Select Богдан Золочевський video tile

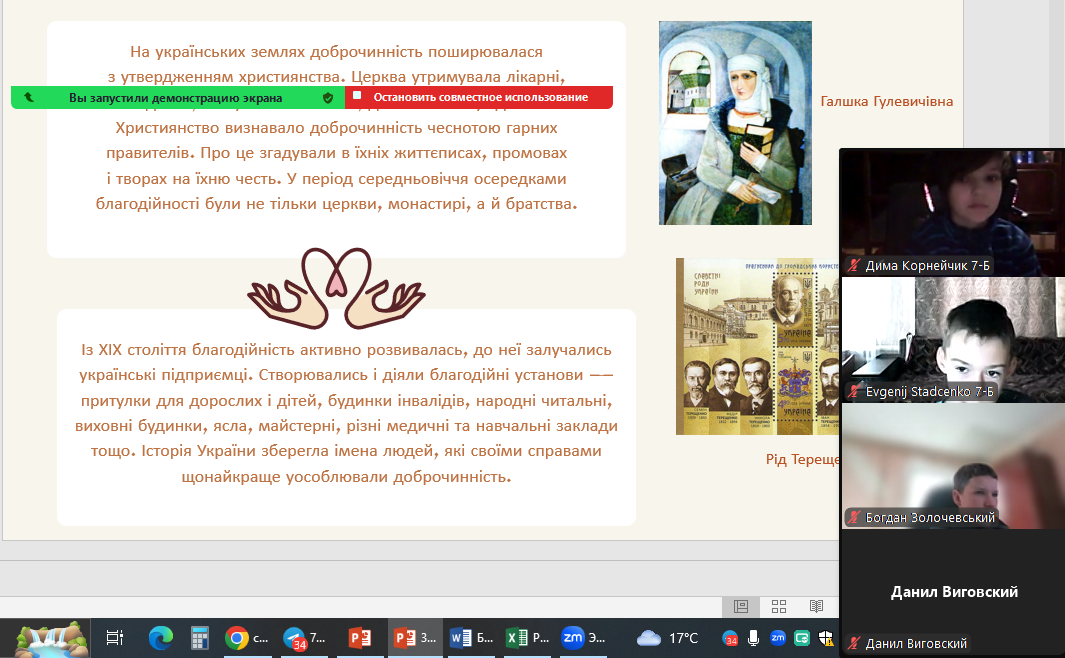[x=953, y=466]
